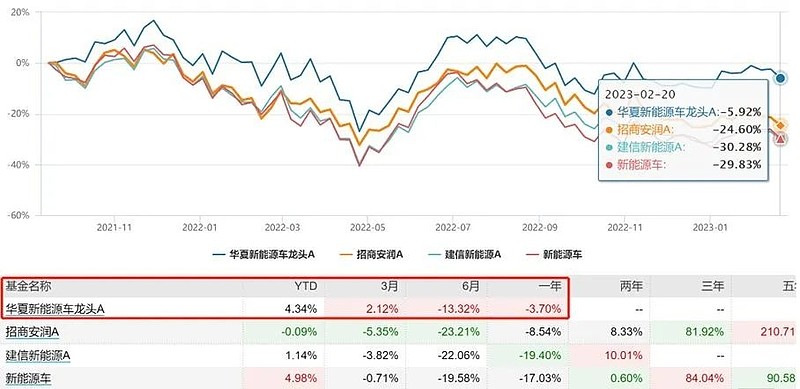The height and width of the screenshot is (389, 800).
Task: Click the orange diamond marker at chart end
Action: click(780, 125)
